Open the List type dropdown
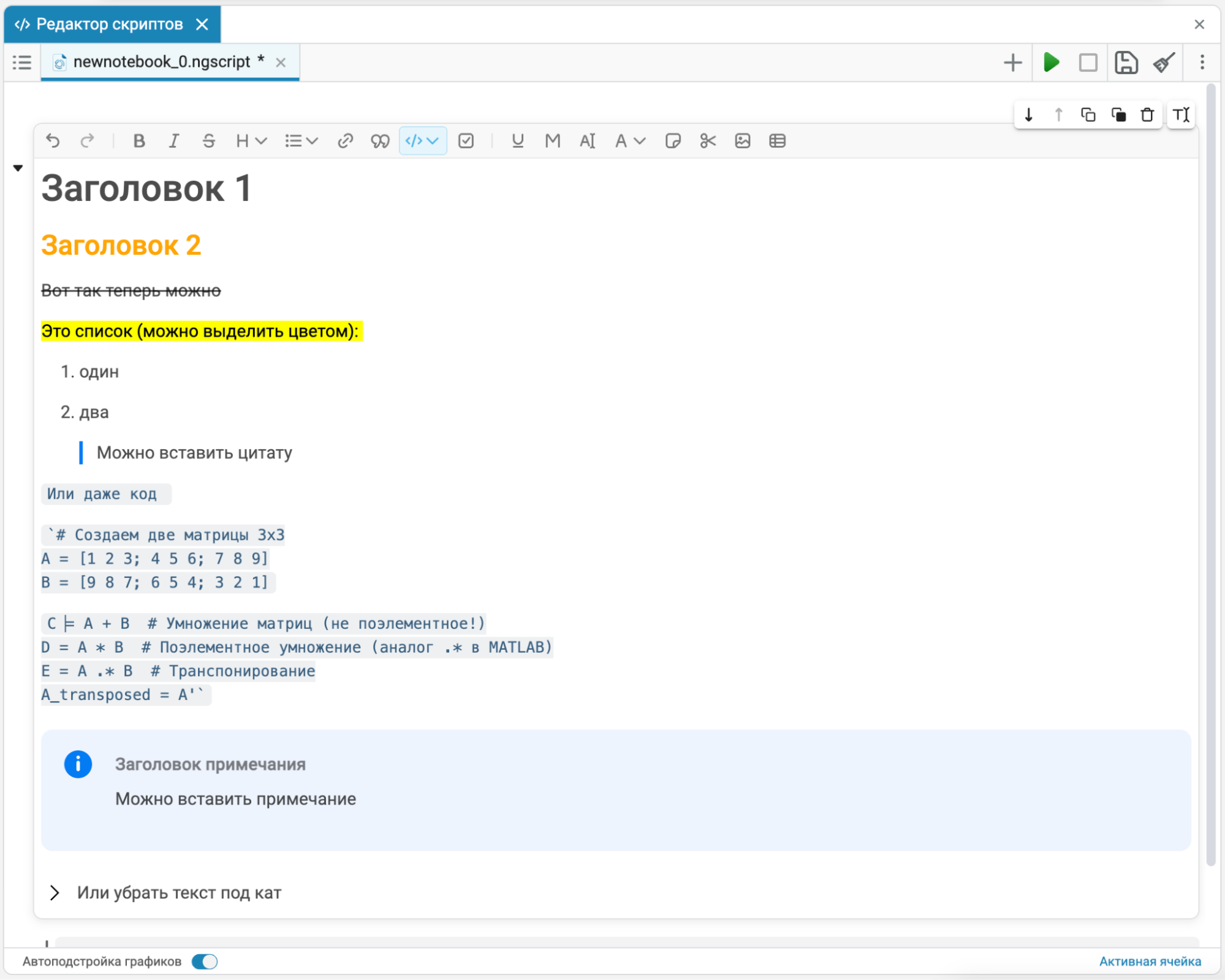Image resolution: width=1225 pixels, height=980 pixels. tap(301, 141)
